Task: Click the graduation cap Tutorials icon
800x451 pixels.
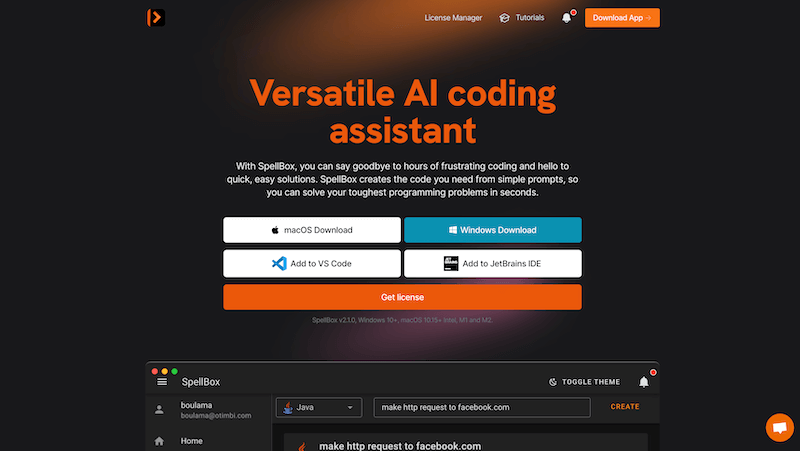Action: click(505, 18)
